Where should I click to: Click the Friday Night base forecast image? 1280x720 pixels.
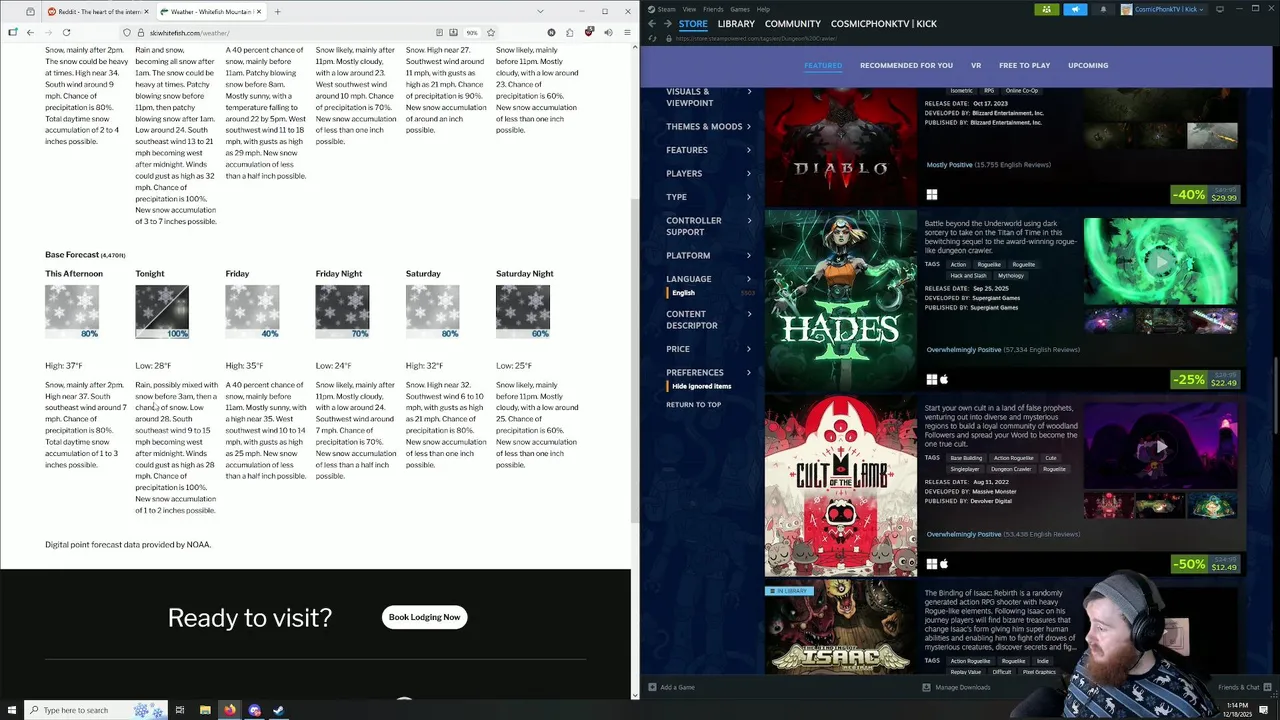(x=342, y=312)
